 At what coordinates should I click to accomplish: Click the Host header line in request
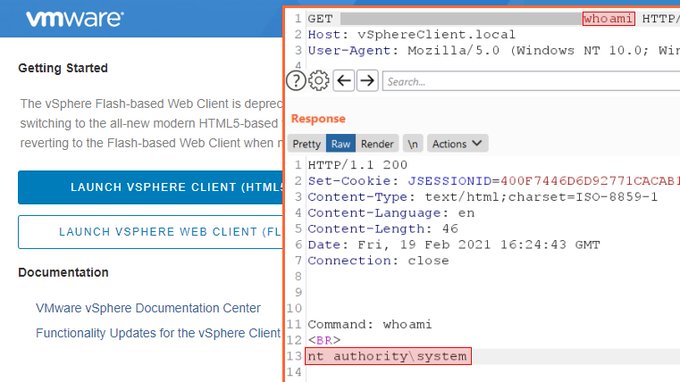pyautogui.click(x=412, y=34)
